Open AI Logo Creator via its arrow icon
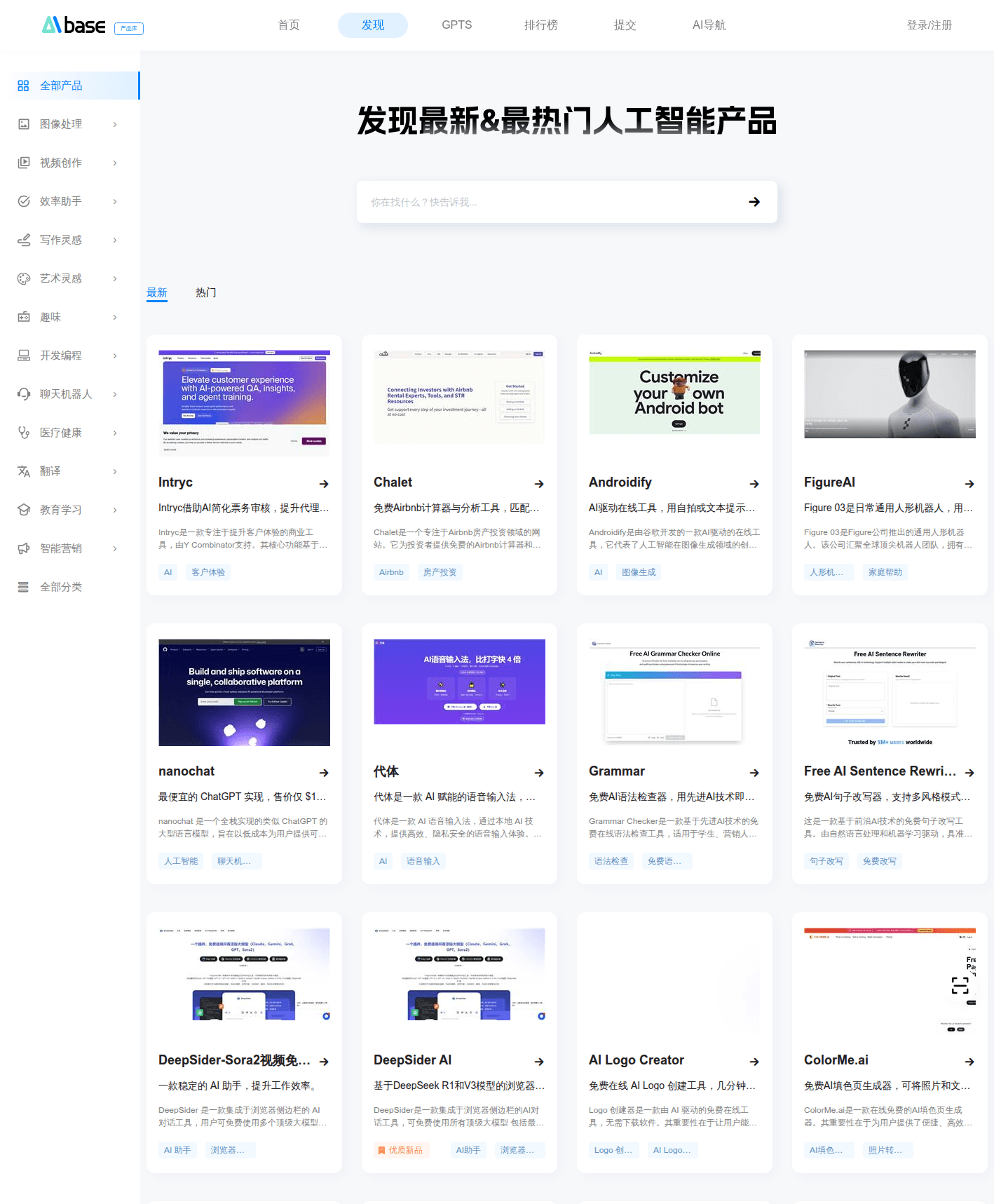Viewport: 994px width, 1204px height. pos(754,1062)
